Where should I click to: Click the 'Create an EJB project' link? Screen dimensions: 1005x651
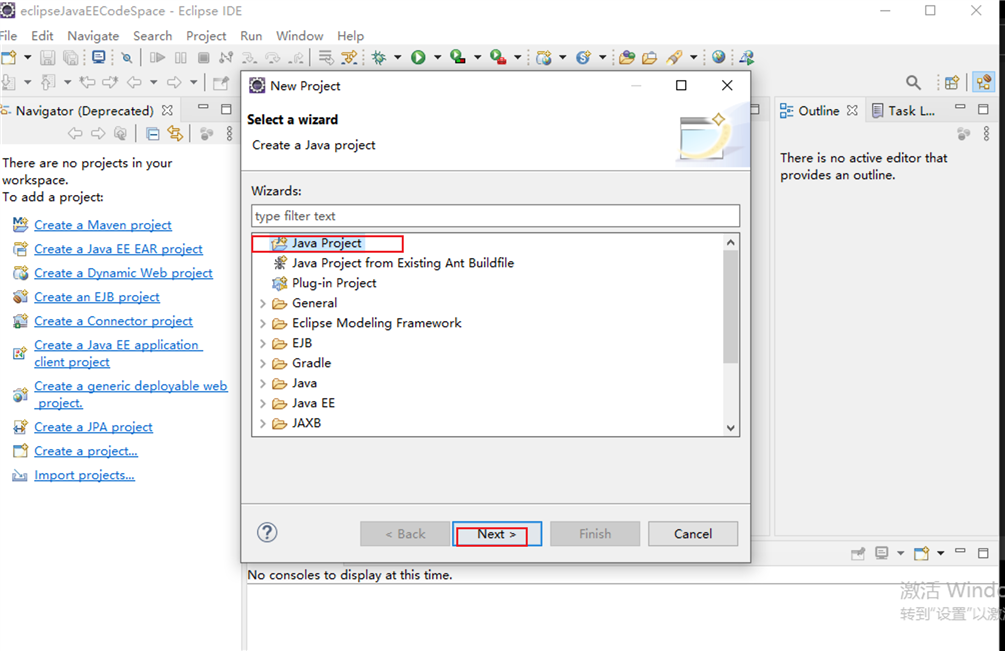(x=97, y=297)
